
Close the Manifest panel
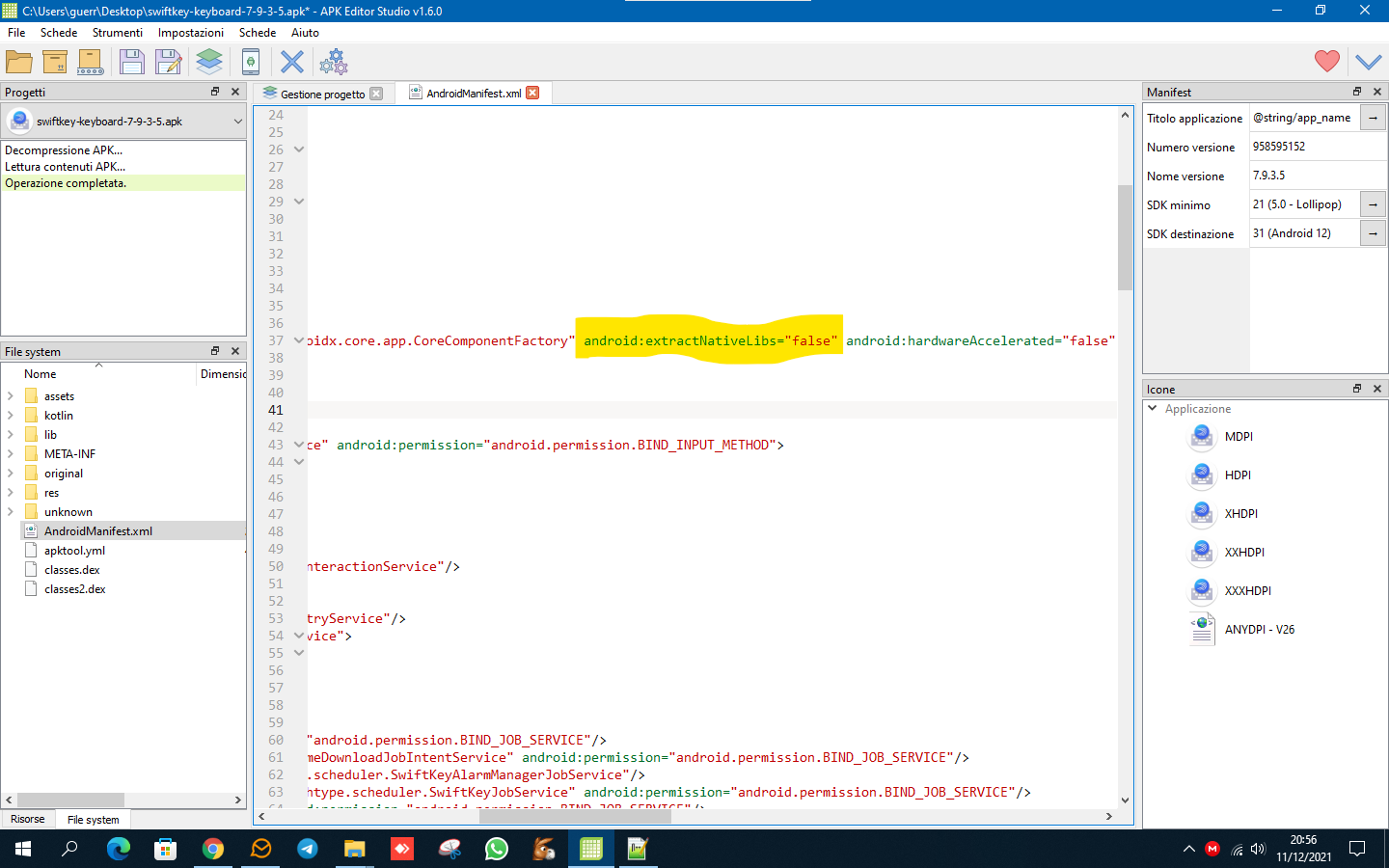tap(1377, 92)
